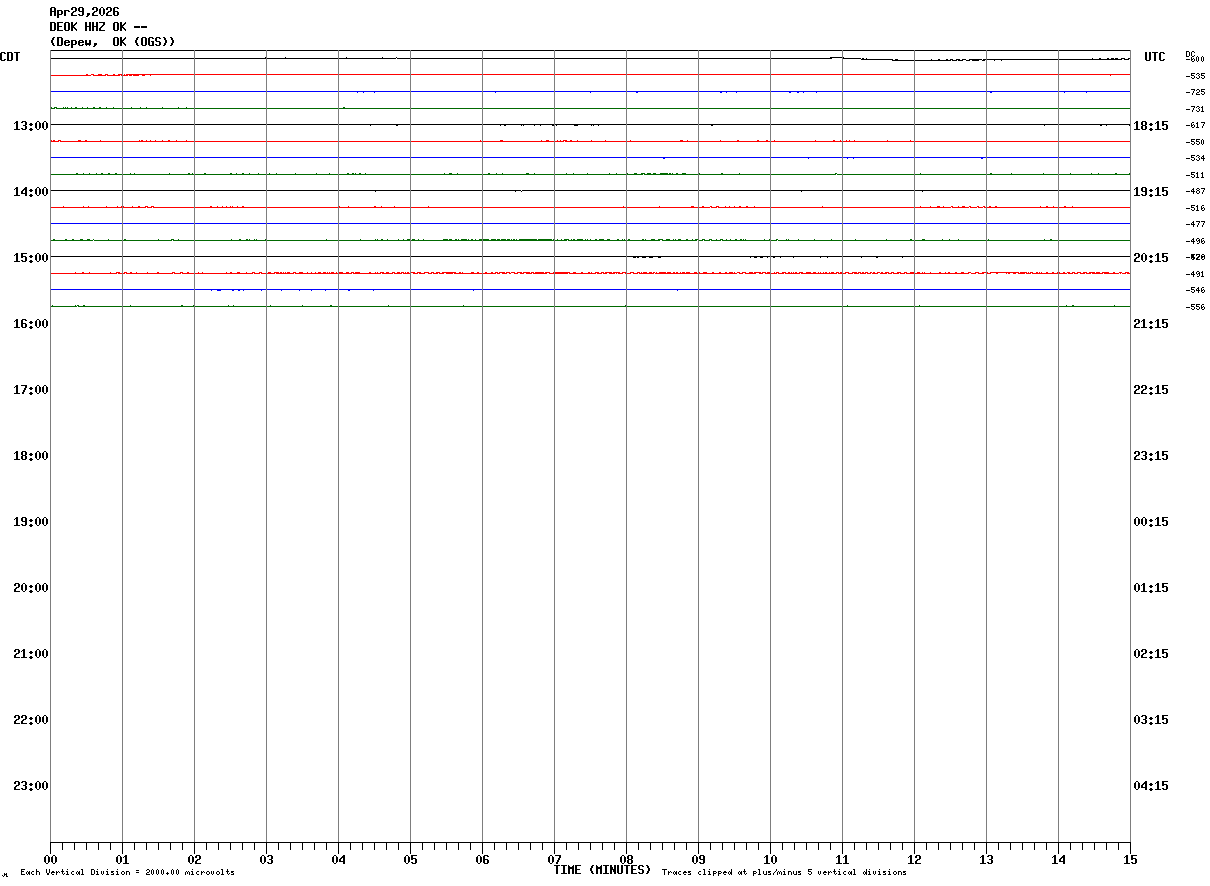1210x886 pixels.
Task: Select the -617 DC offset value
Action: click(1195, 125)
